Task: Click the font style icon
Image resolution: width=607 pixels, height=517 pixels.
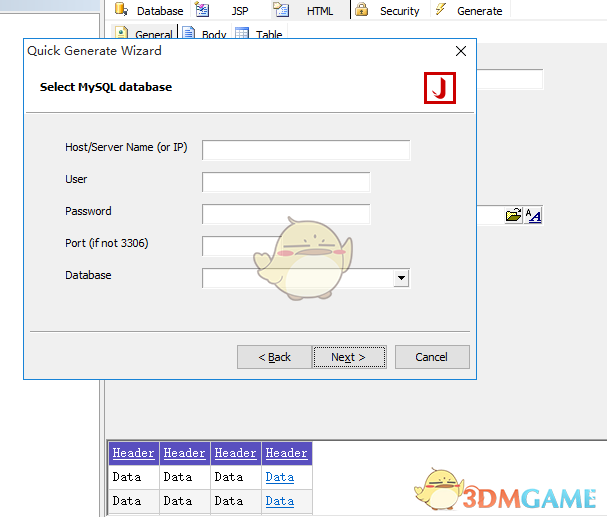Action: tap(533, 215)
